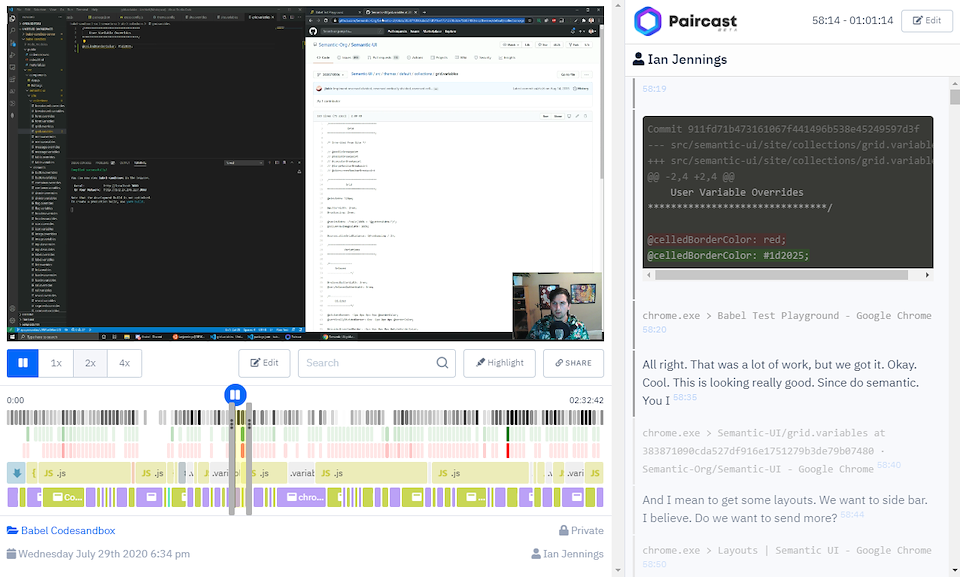Screen dimensions: 960x577
Task: Click into the Search input field
Action: click(365, 363)
